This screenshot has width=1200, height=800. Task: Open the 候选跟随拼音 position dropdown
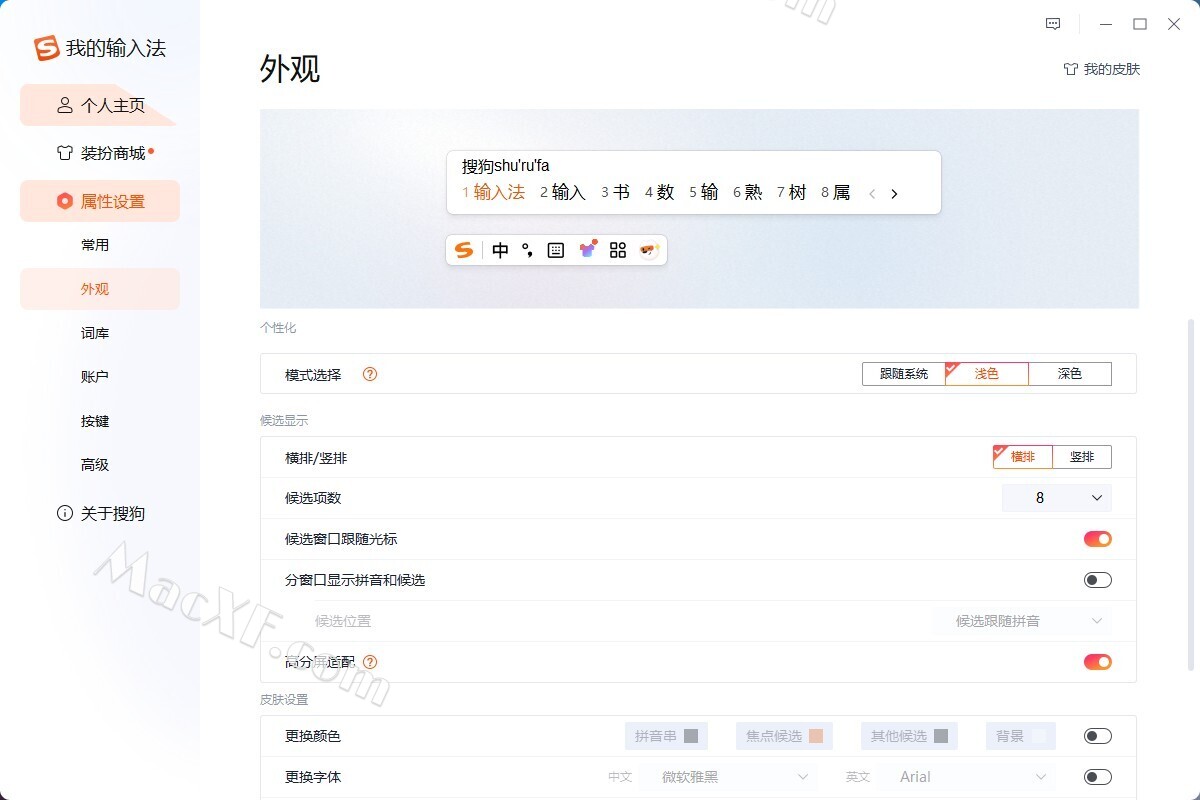1022,621
